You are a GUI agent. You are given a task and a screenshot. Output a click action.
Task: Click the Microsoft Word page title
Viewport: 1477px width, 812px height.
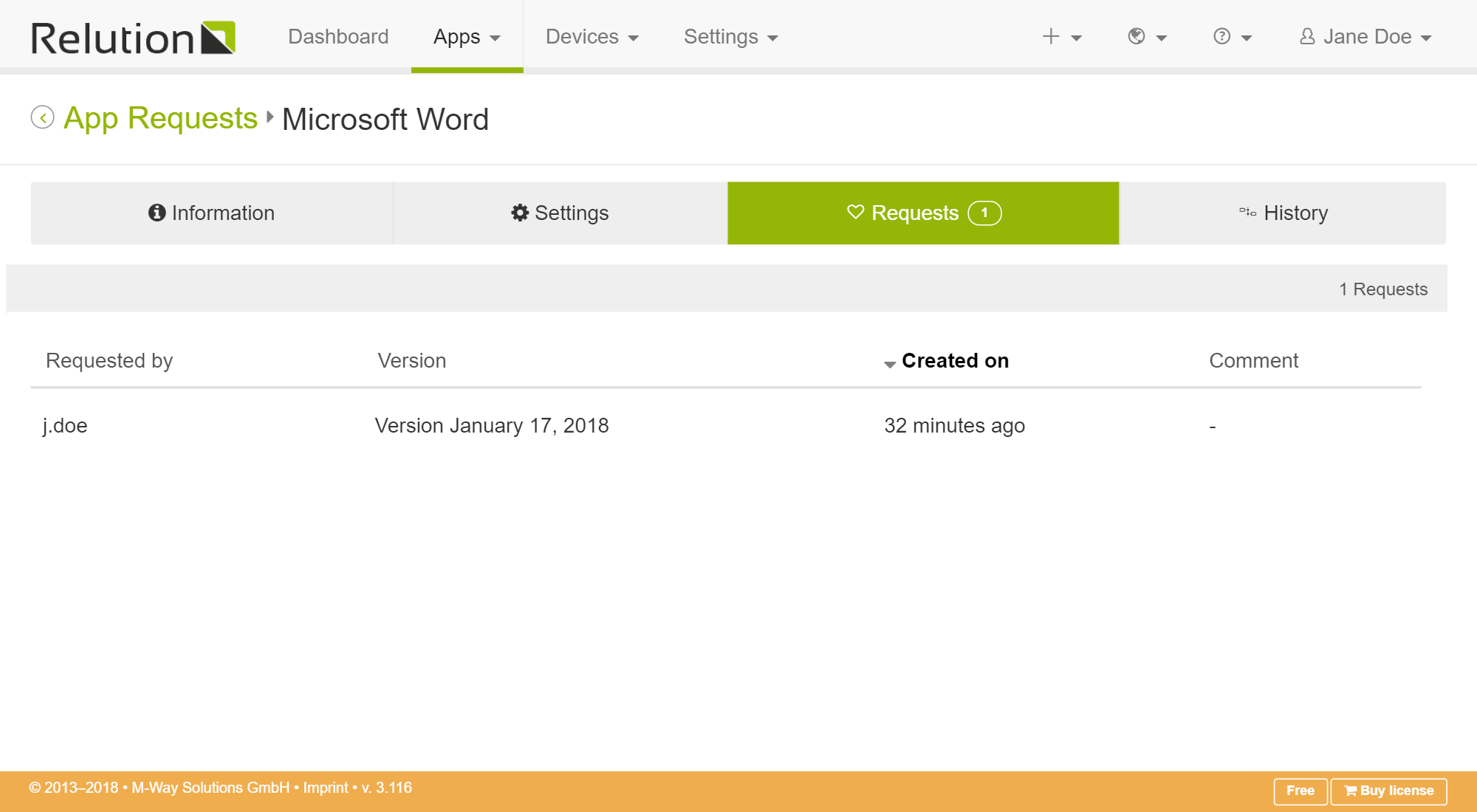point(385,119)
